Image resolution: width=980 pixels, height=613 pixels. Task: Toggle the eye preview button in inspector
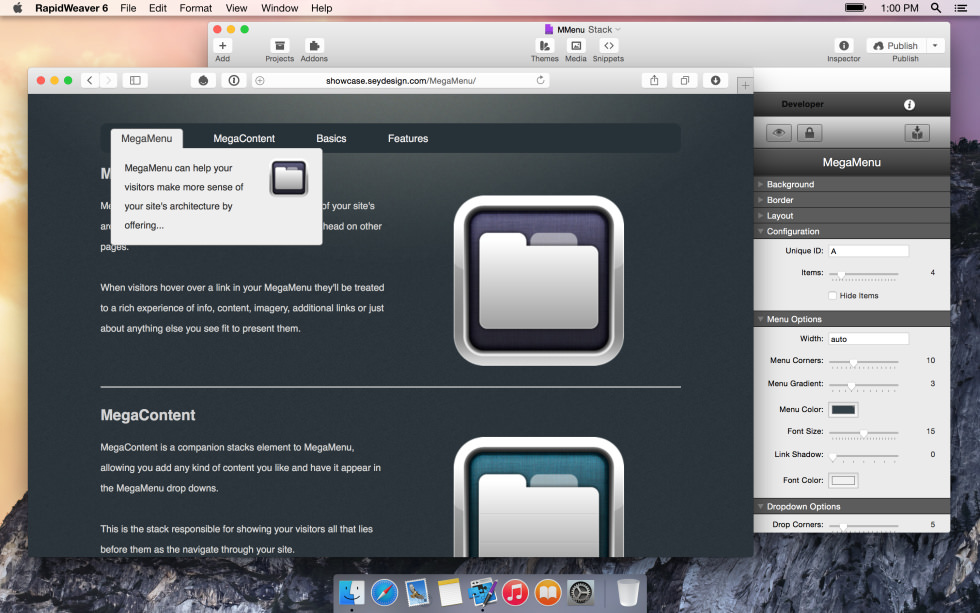[779, 132]
